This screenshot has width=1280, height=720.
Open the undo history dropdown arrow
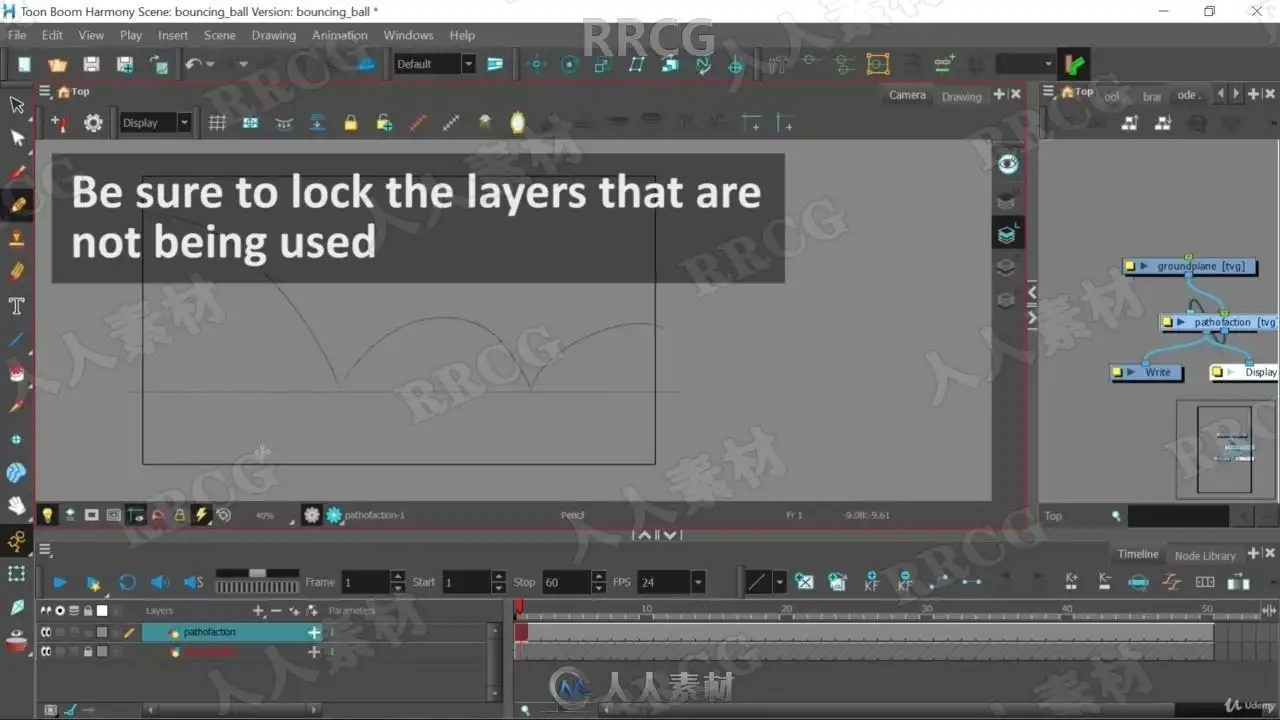point(210,64)
